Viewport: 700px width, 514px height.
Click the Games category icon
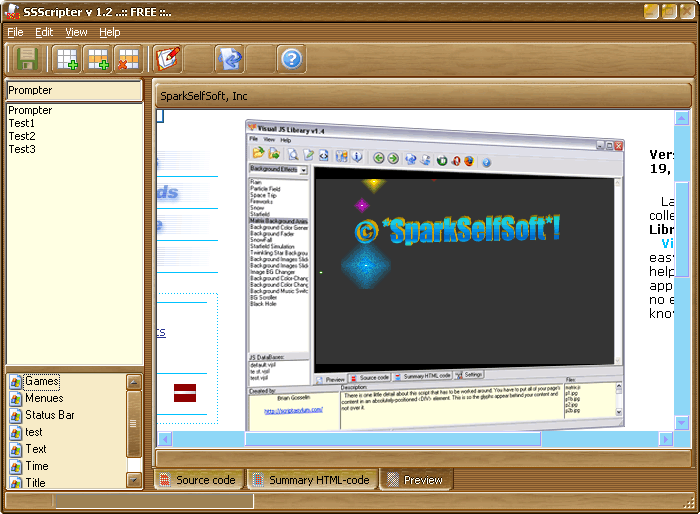[x=16, y=381]
